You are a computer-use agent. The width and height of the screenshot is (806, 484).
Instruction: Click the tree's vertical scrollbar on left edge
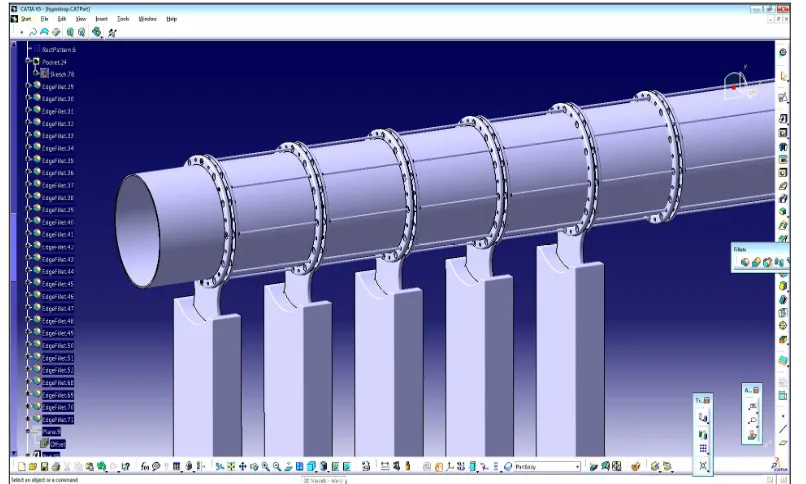coord(14,249)
